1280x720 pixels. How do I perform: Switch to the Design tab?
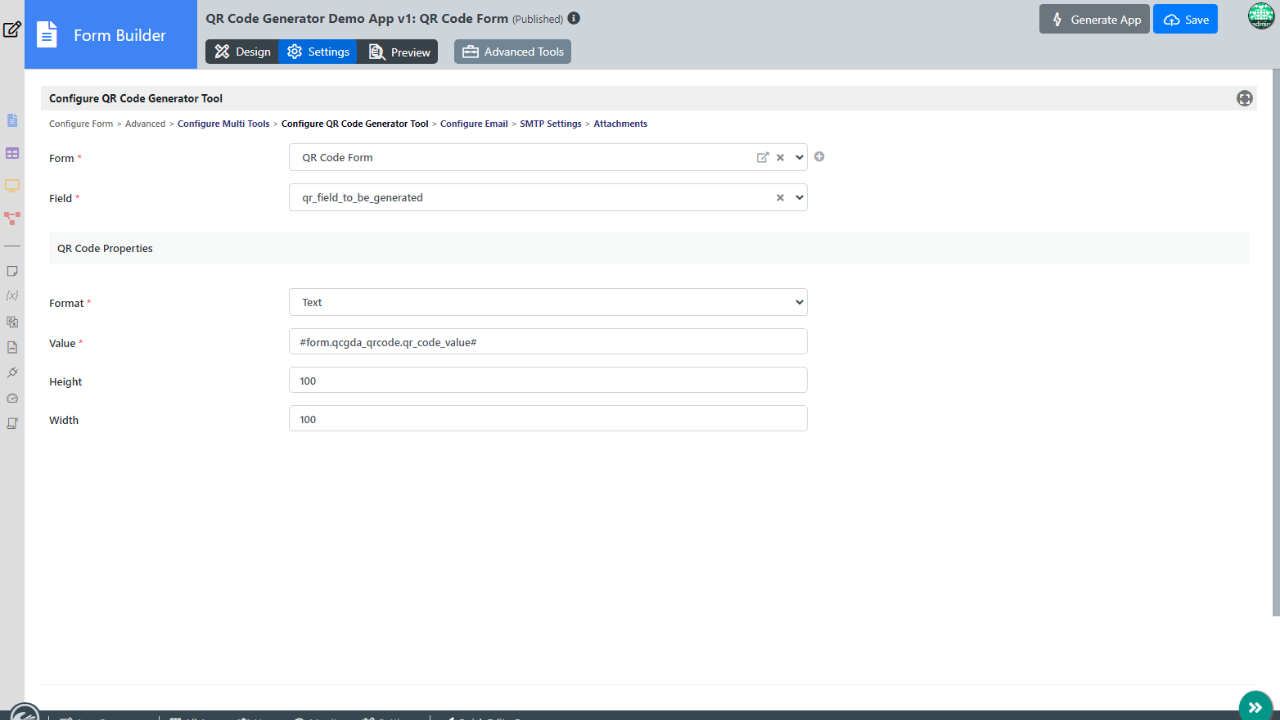242,52
